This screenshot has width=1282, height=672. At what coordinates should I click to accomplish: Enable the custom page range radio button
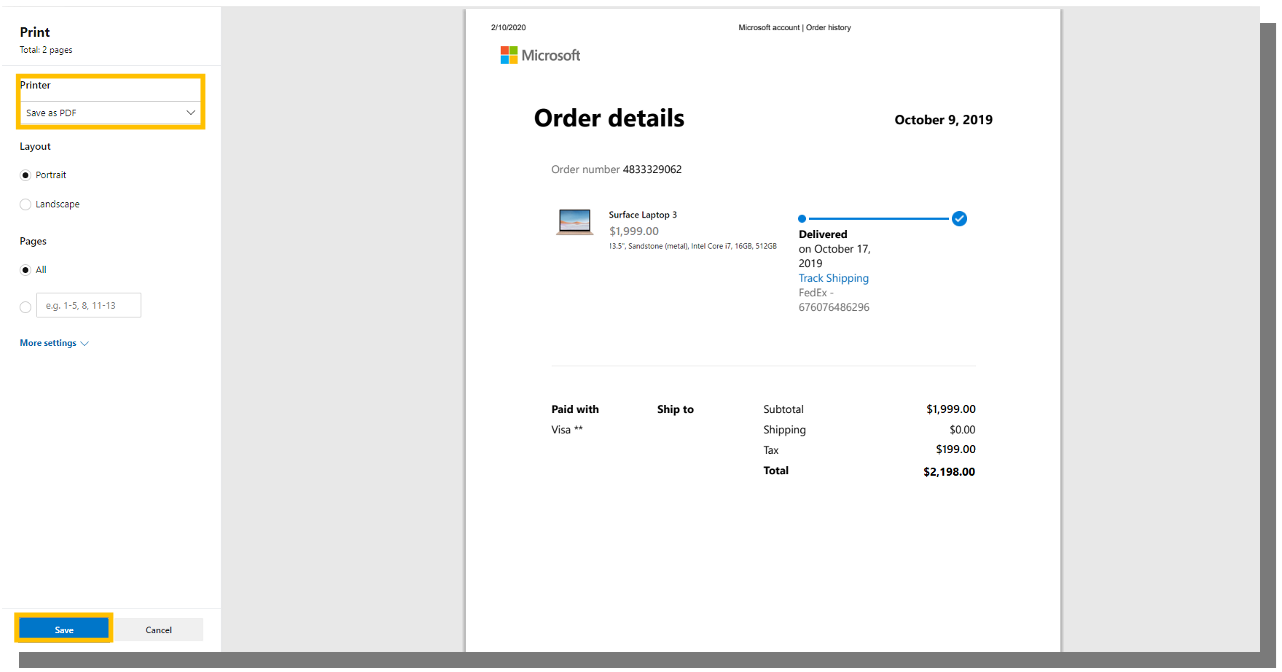click(x=26, y=307)
